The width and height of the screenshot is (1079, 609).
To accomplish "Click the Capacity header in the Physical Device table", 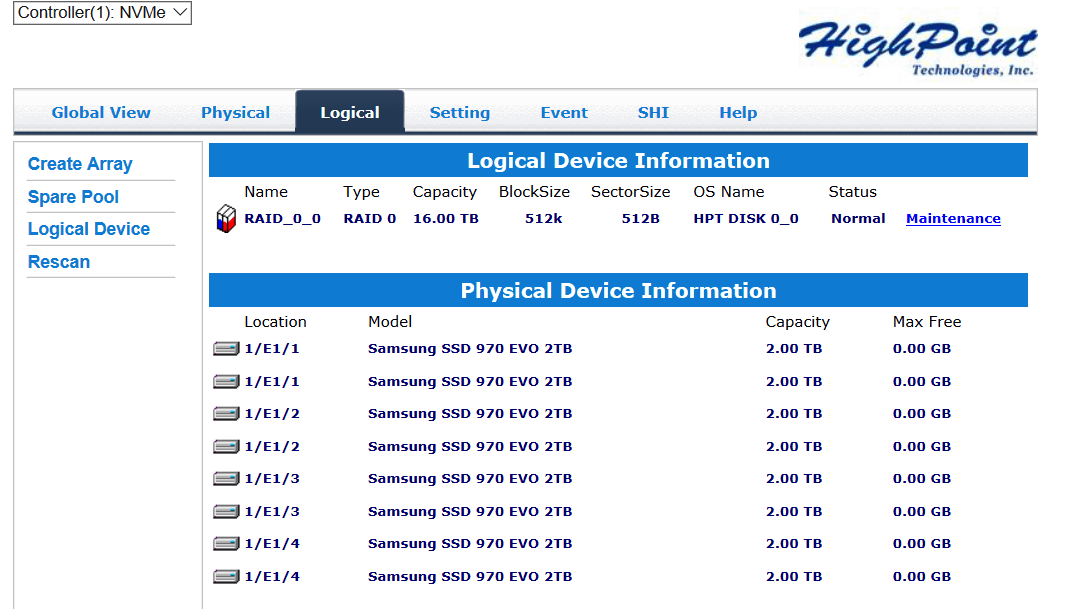I will pyautogui.click(x=798, y=322).
